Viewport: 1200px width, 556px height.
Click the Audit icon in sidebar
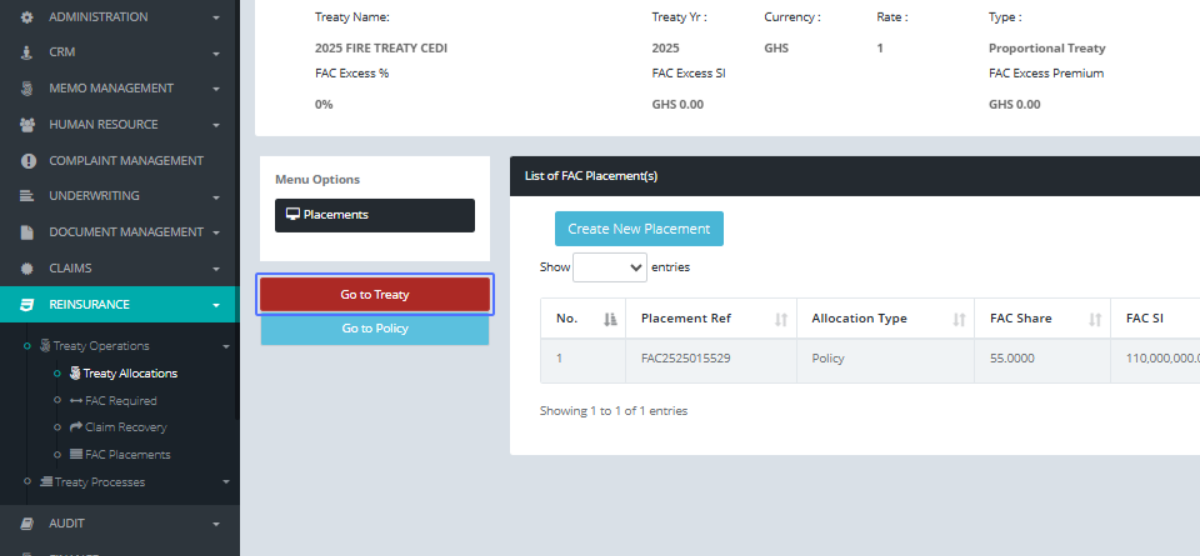(27, 524)
